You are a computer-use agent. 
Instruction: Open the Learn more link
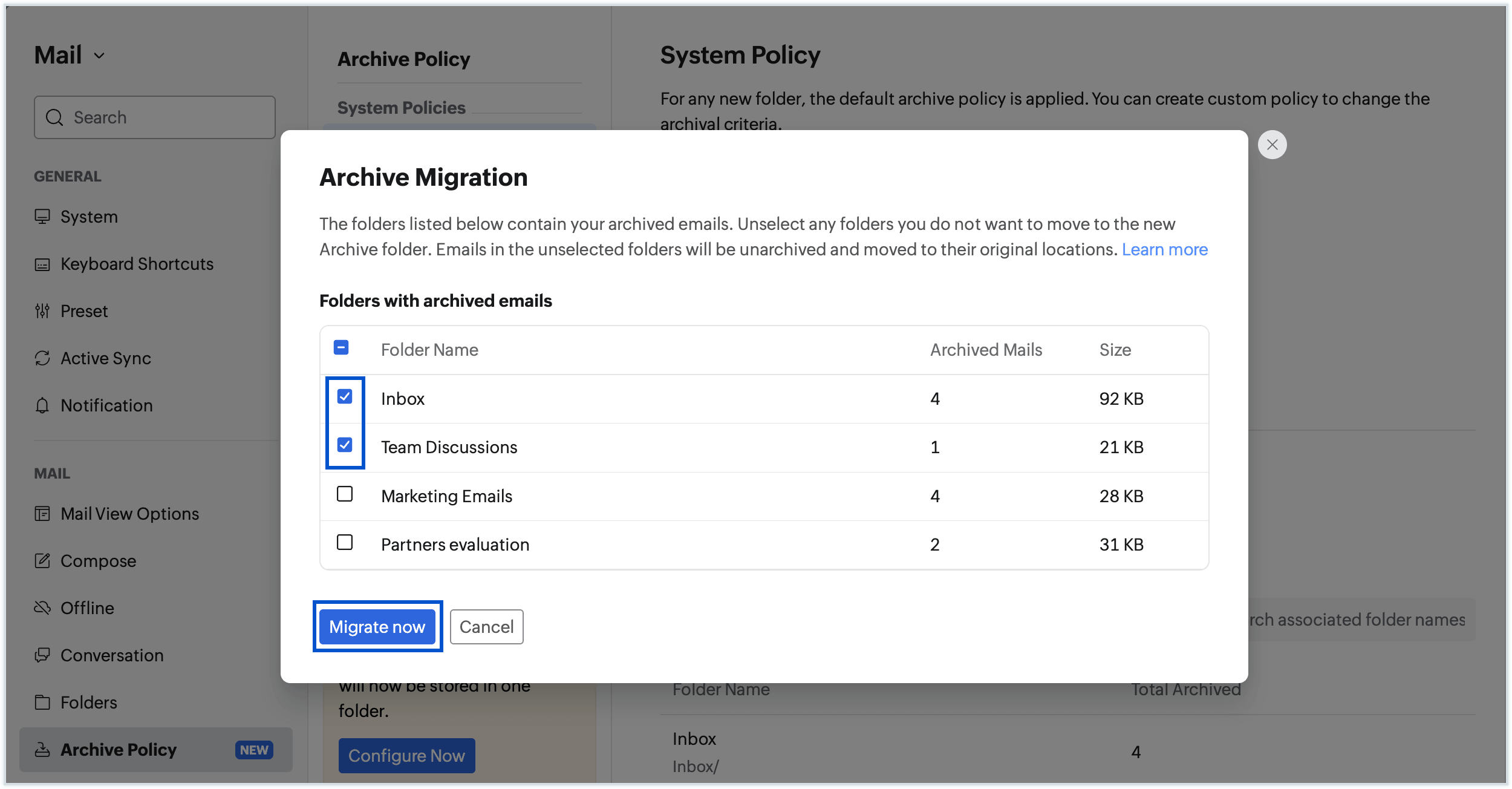tap(1165, 249)
